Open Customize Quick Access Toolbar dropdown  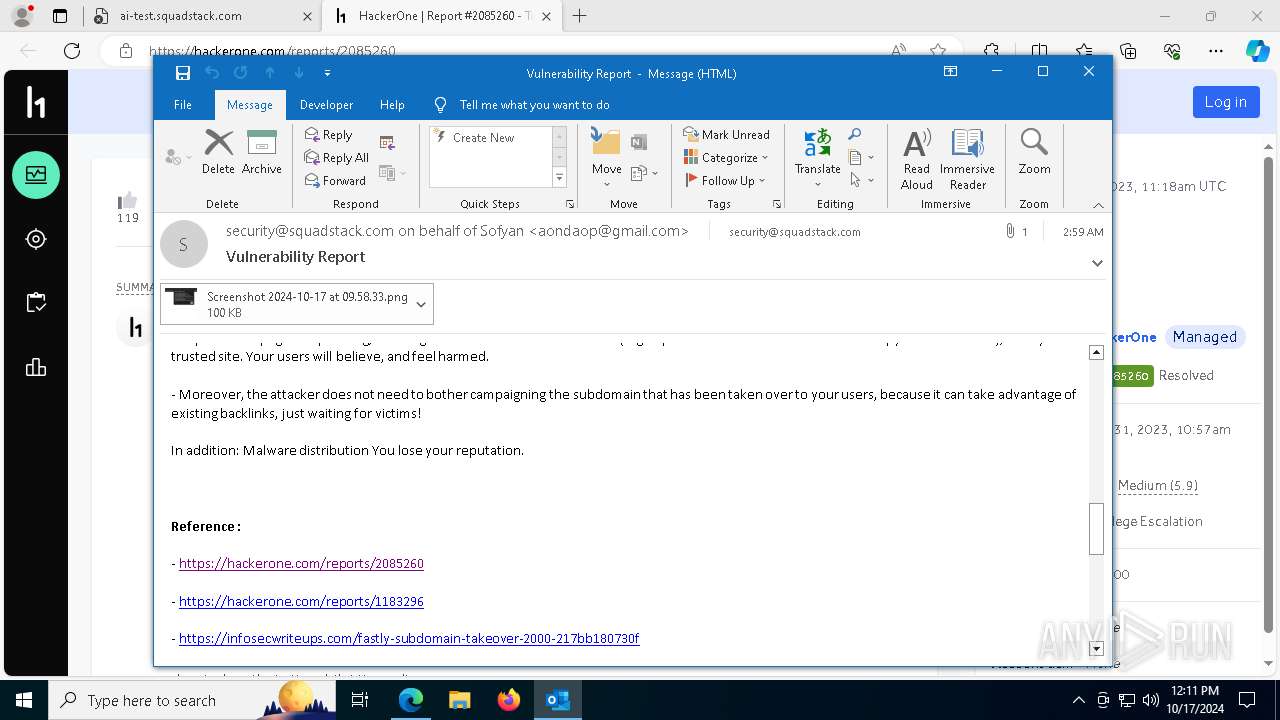(327, 73)
